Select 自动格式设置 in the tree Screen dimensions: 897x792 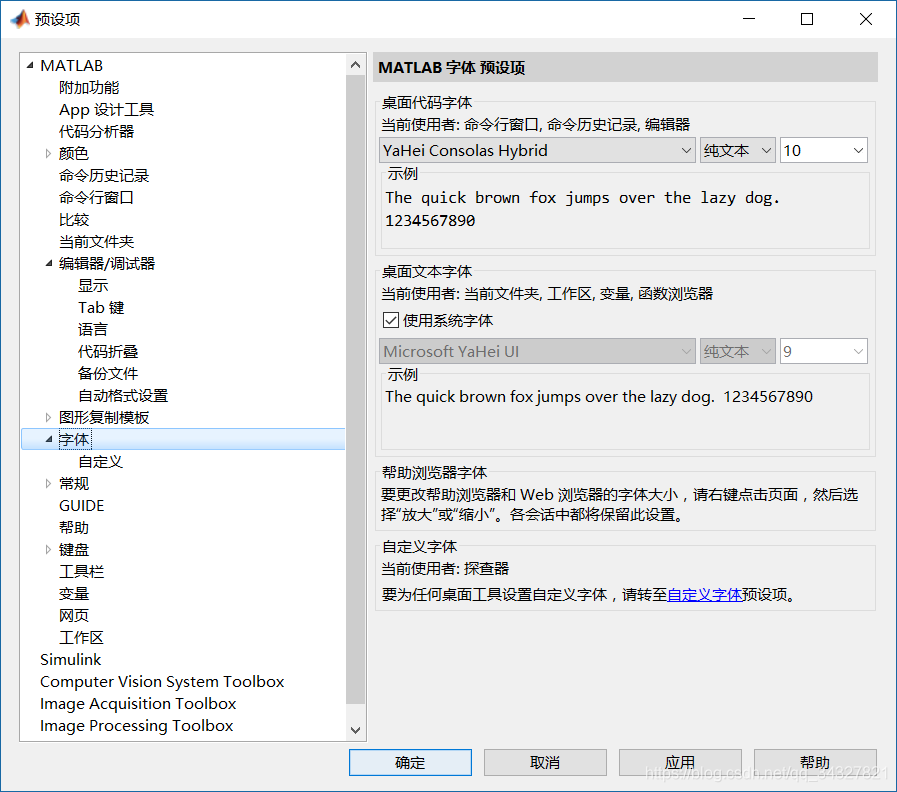click(123, 395)
